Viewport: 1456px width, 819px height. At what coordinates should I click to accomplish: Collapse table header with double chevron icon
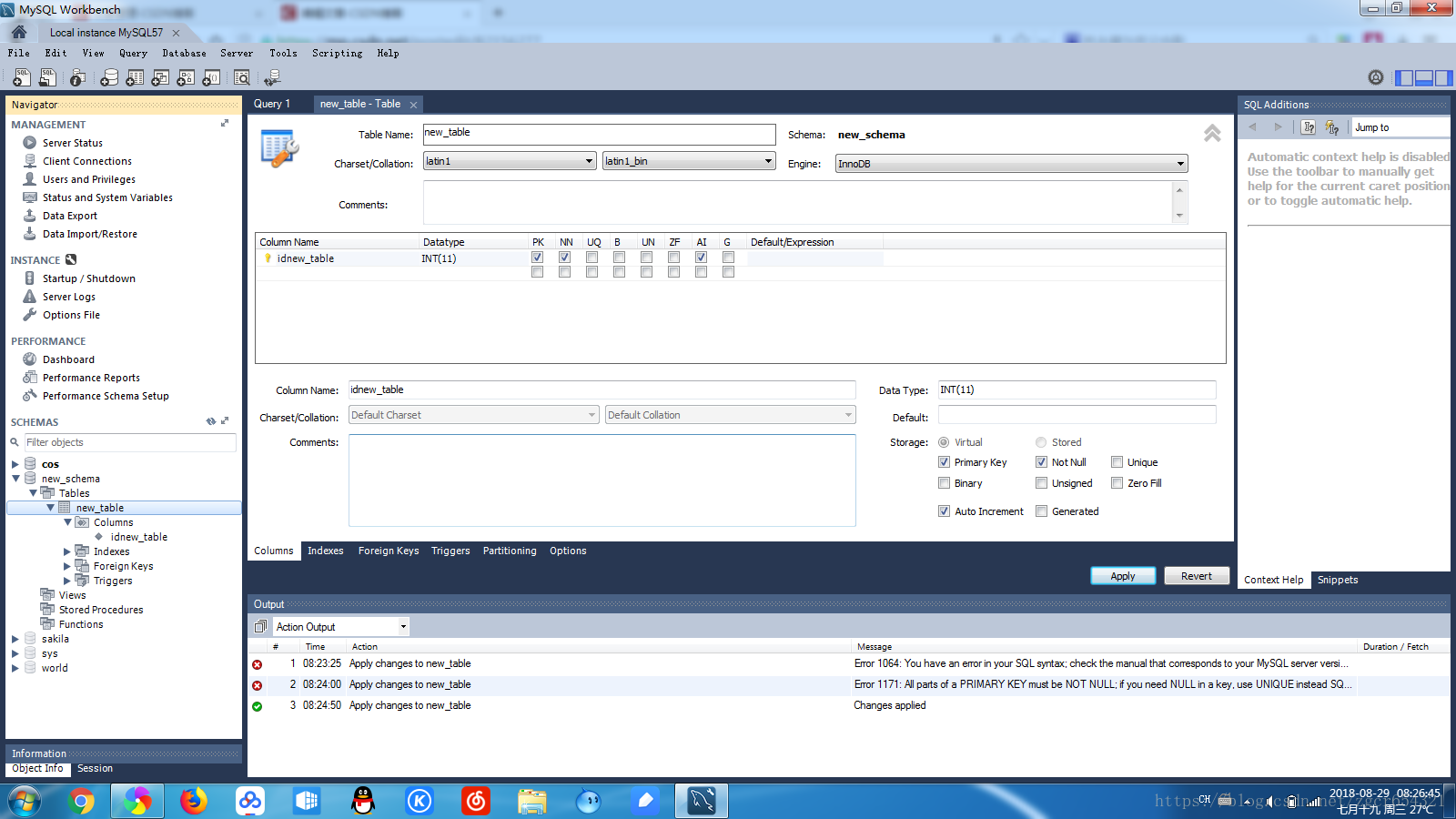1212,134
